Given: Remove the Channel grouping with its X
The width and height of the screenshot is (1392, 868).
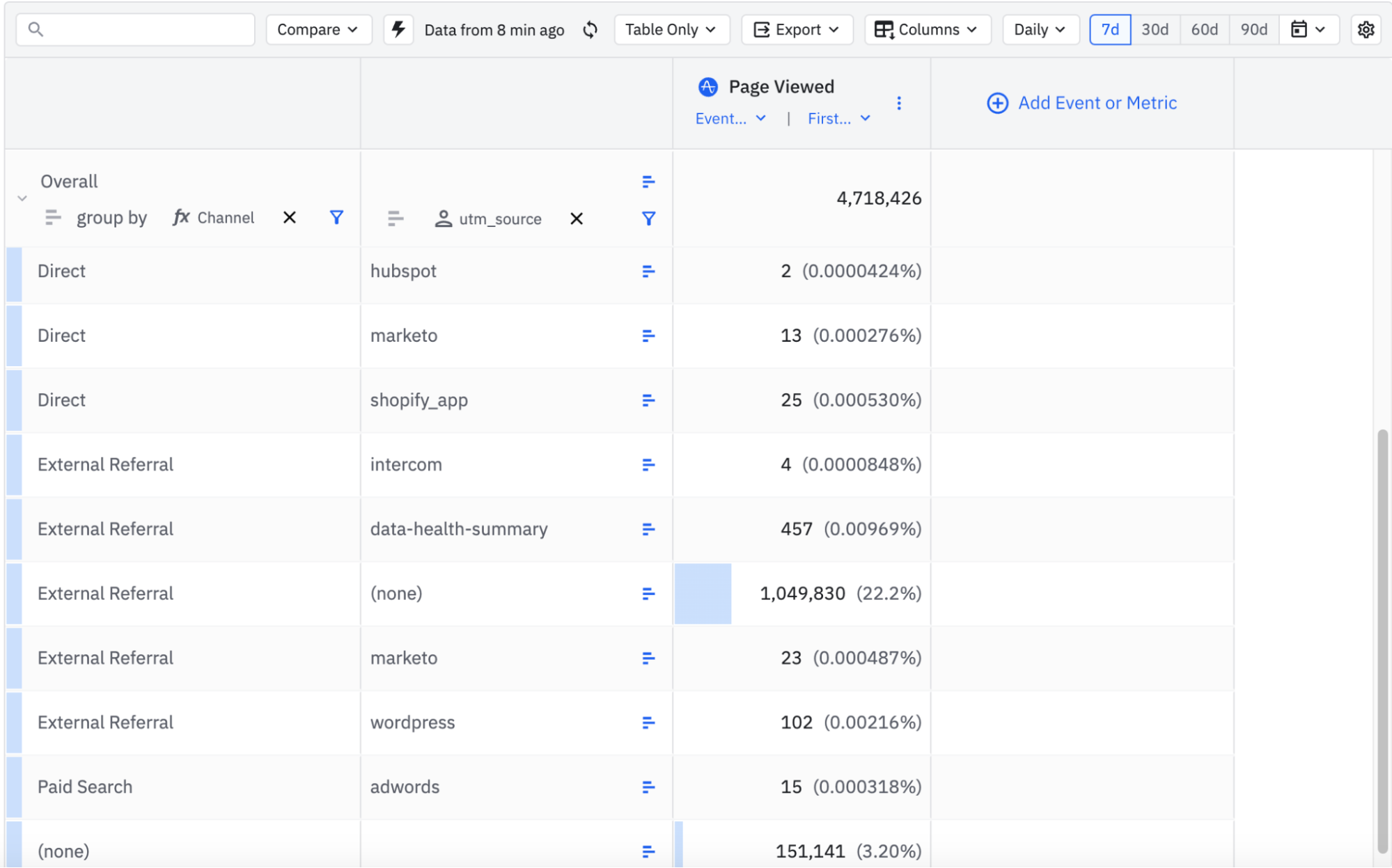Looking at the screenshot, I should pyautogui.click(x=290, y=217).
